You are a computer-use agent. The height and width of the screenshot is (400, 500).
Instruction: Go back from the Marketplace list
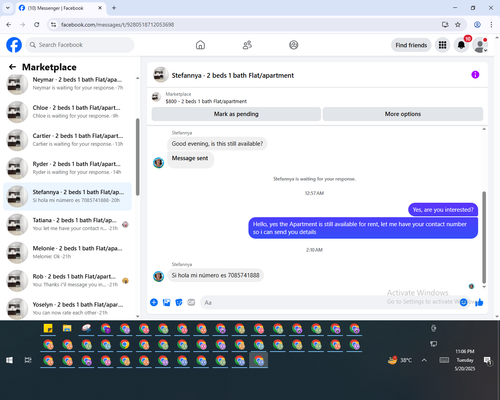(x=12, y=67)
